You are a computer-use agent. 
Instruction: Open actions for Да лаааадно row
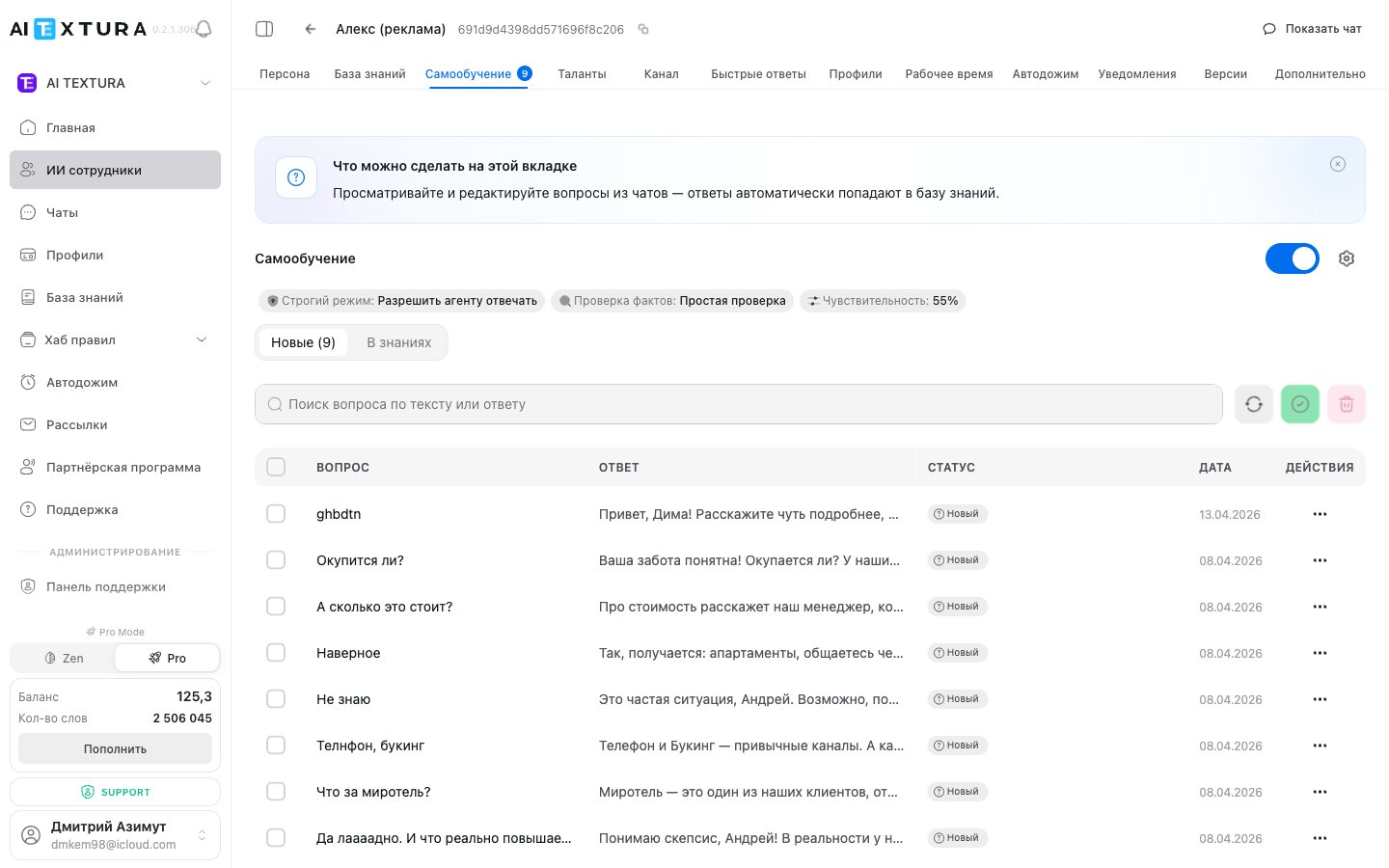[1320, 838]
